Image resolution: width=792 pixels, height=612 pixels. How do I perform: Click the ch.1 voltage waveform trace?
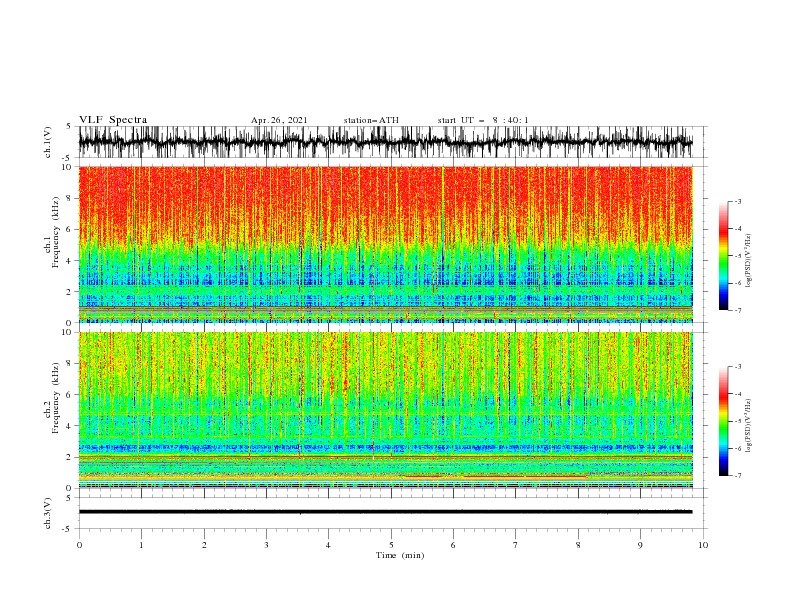click(x=385, y=142)
